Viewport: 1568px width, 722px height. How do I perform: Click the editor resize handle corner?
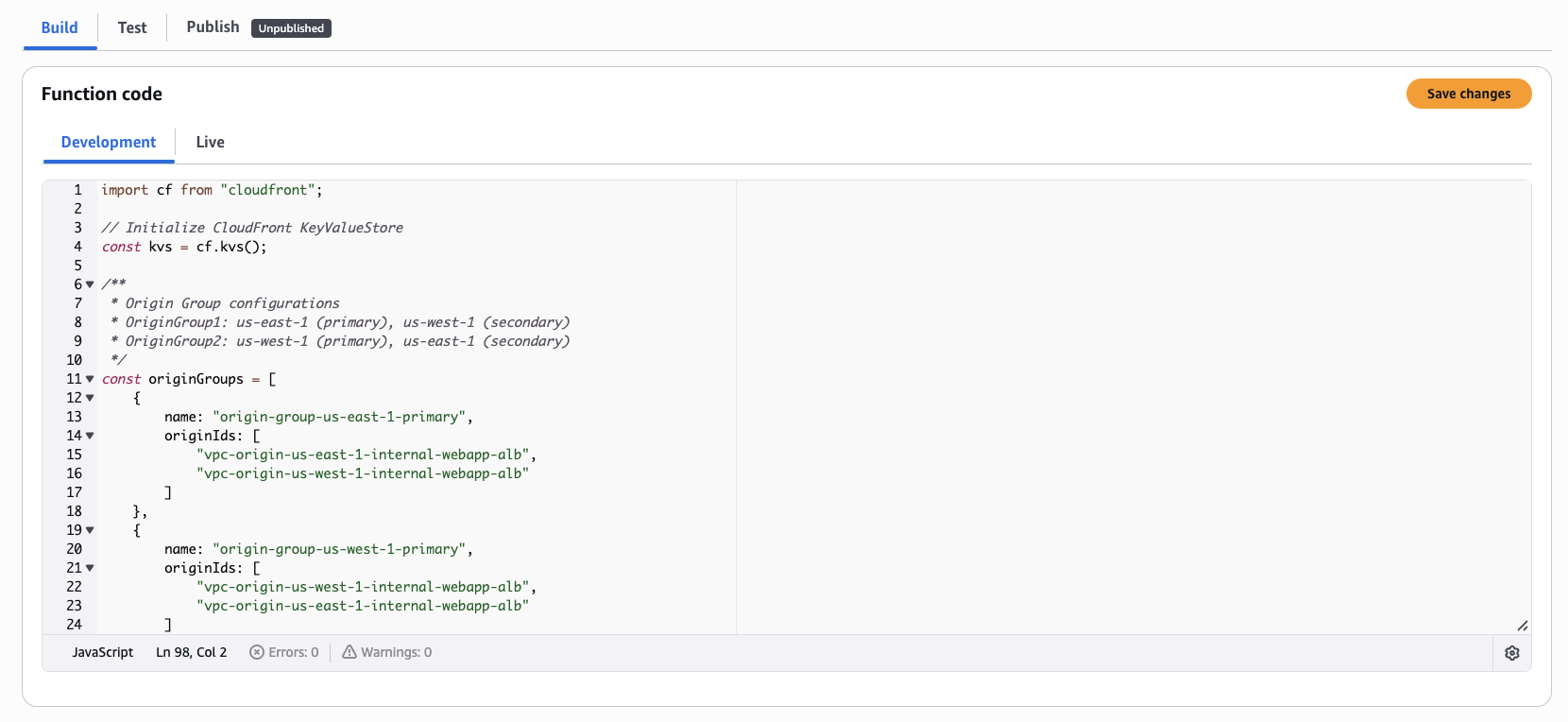(x=1522, y=626)
